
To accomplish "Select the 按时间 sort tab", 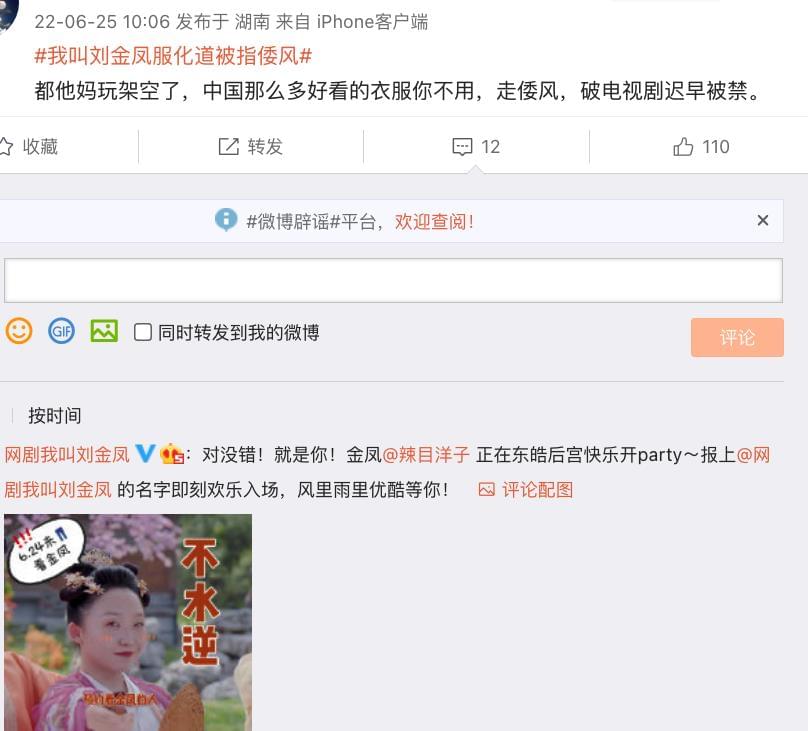I will 55,416.
